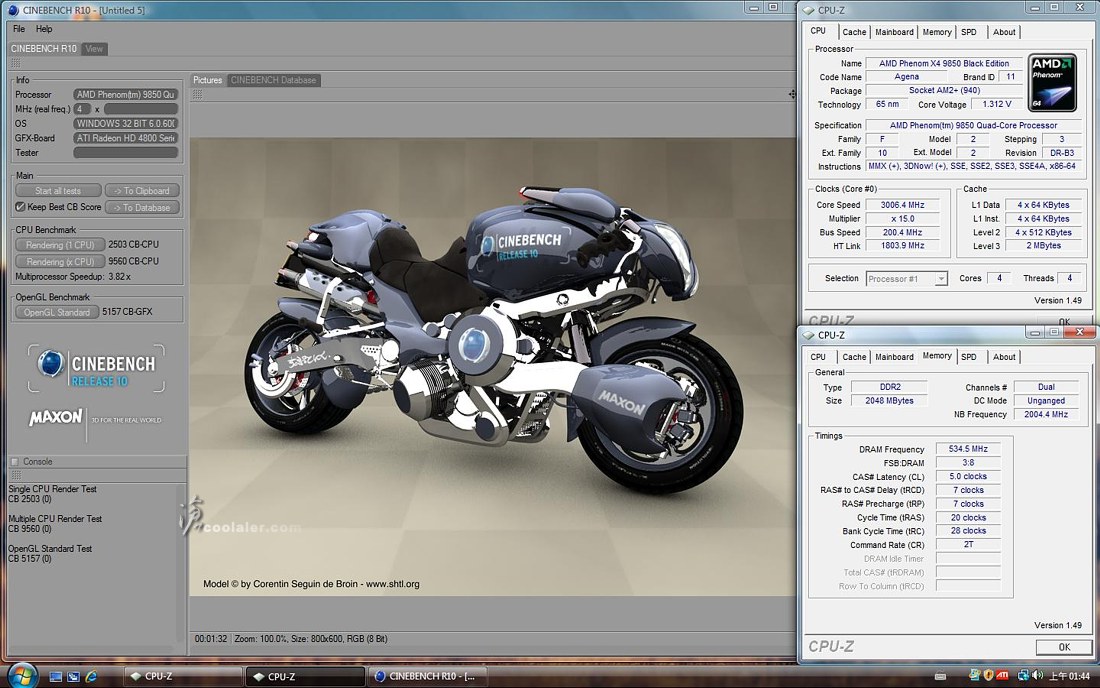Click Switch between windows quick launch icon

coord(73,677)
